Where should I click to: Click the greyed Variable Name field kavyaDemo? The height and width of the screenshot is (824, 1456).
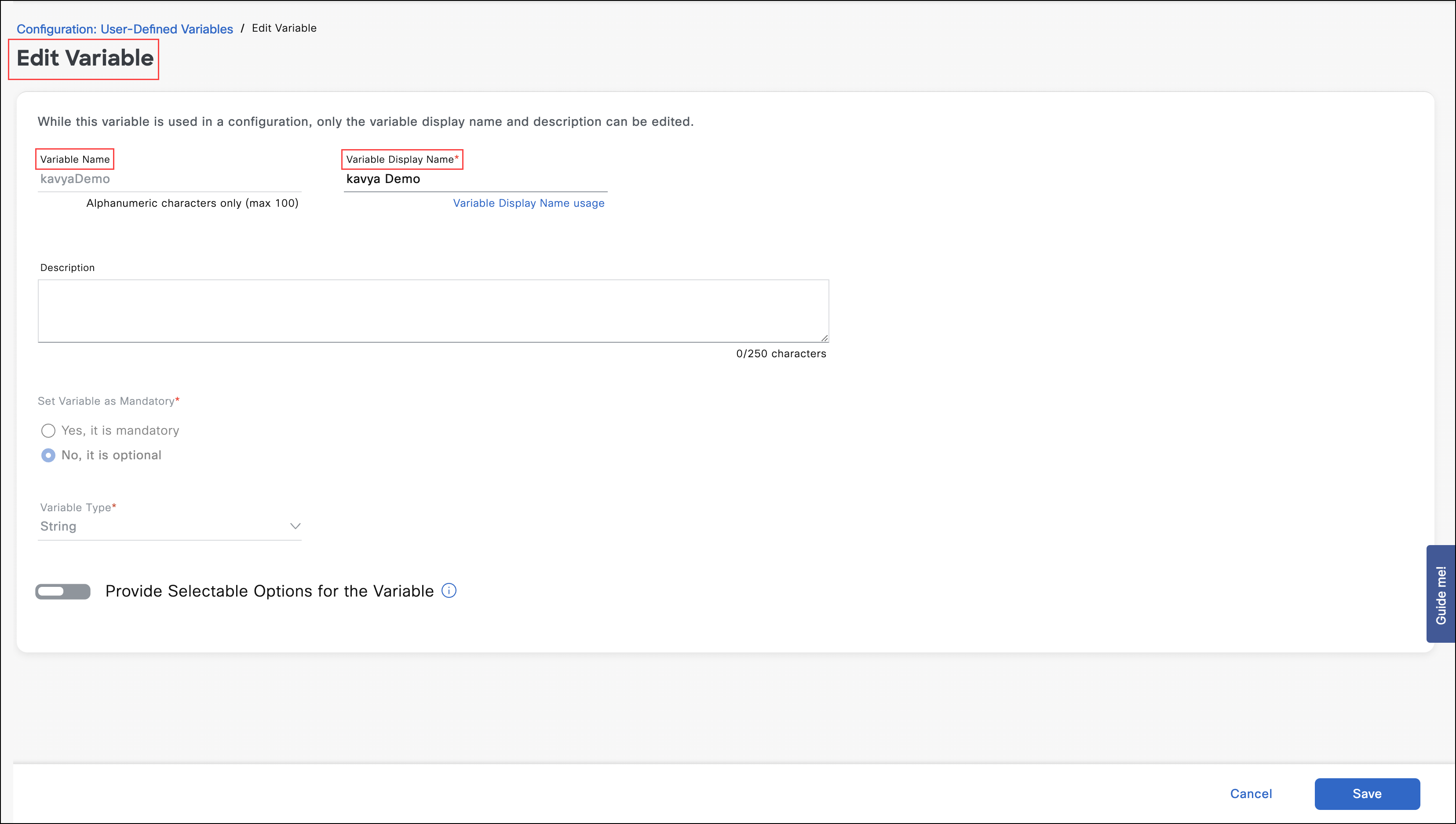point(170,179)
